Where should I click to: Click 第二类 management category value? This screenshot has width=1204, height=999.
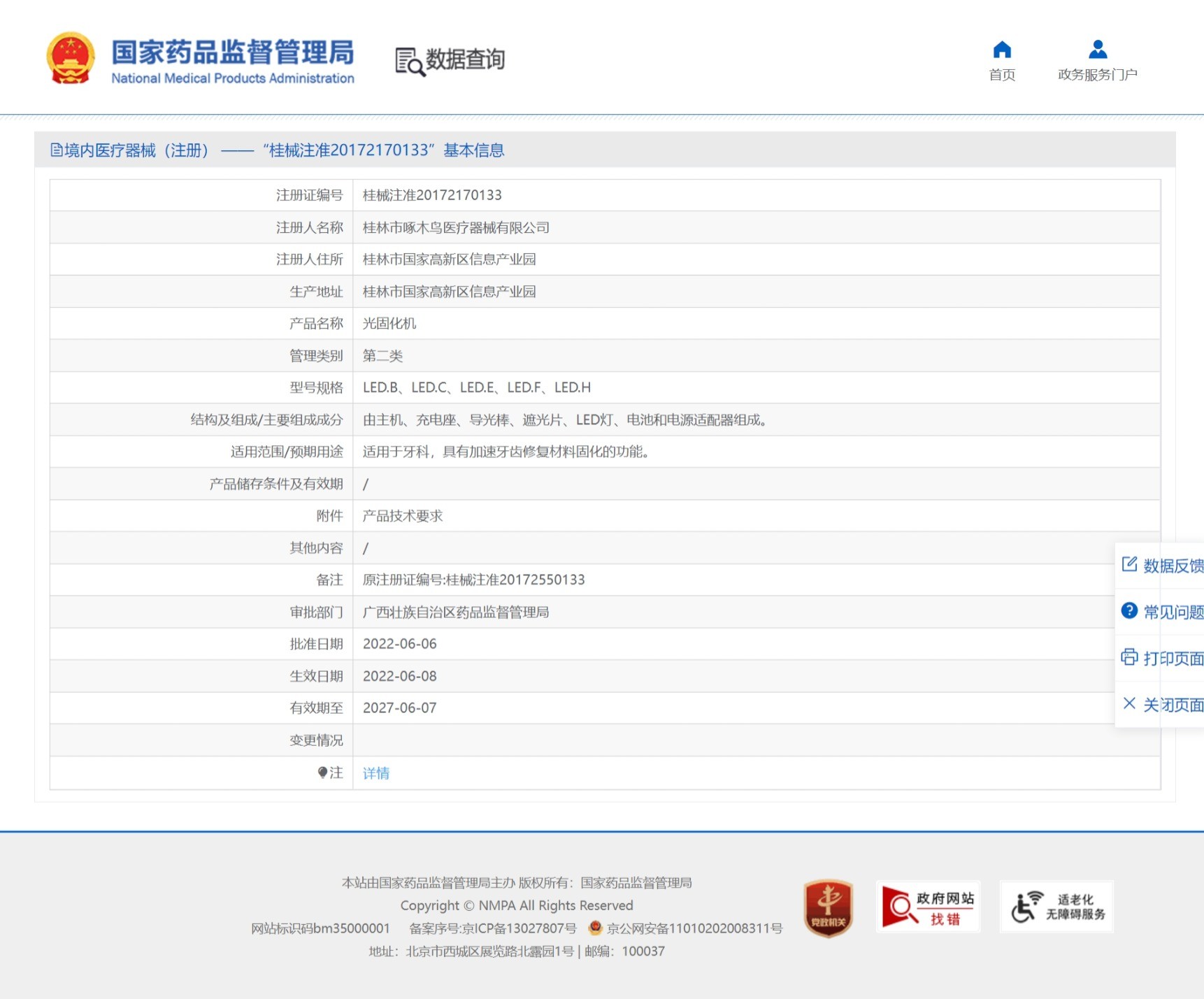tap(382, 356)
